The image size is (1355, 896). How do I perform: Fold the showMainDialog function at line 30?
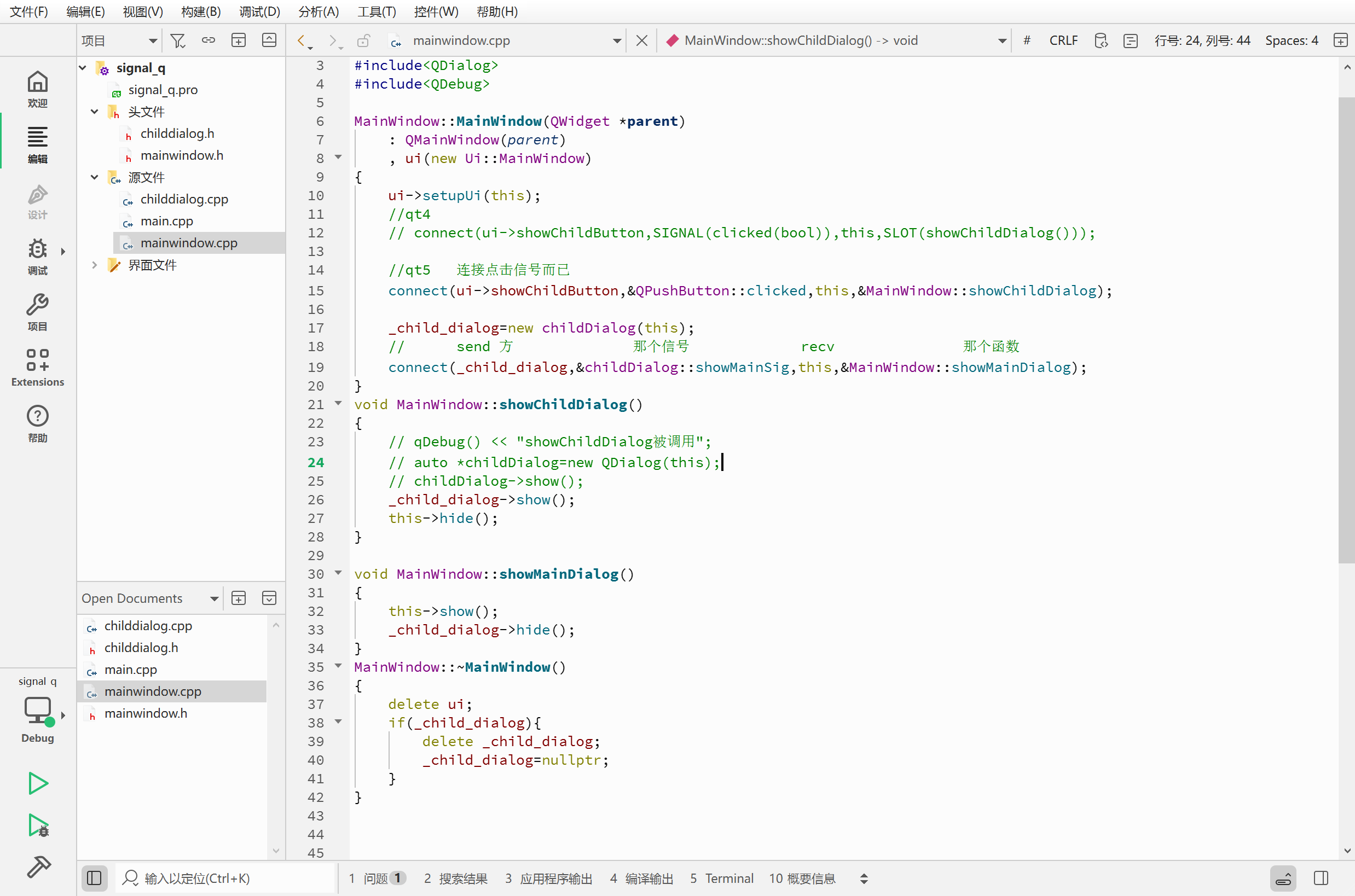[338, 573]
